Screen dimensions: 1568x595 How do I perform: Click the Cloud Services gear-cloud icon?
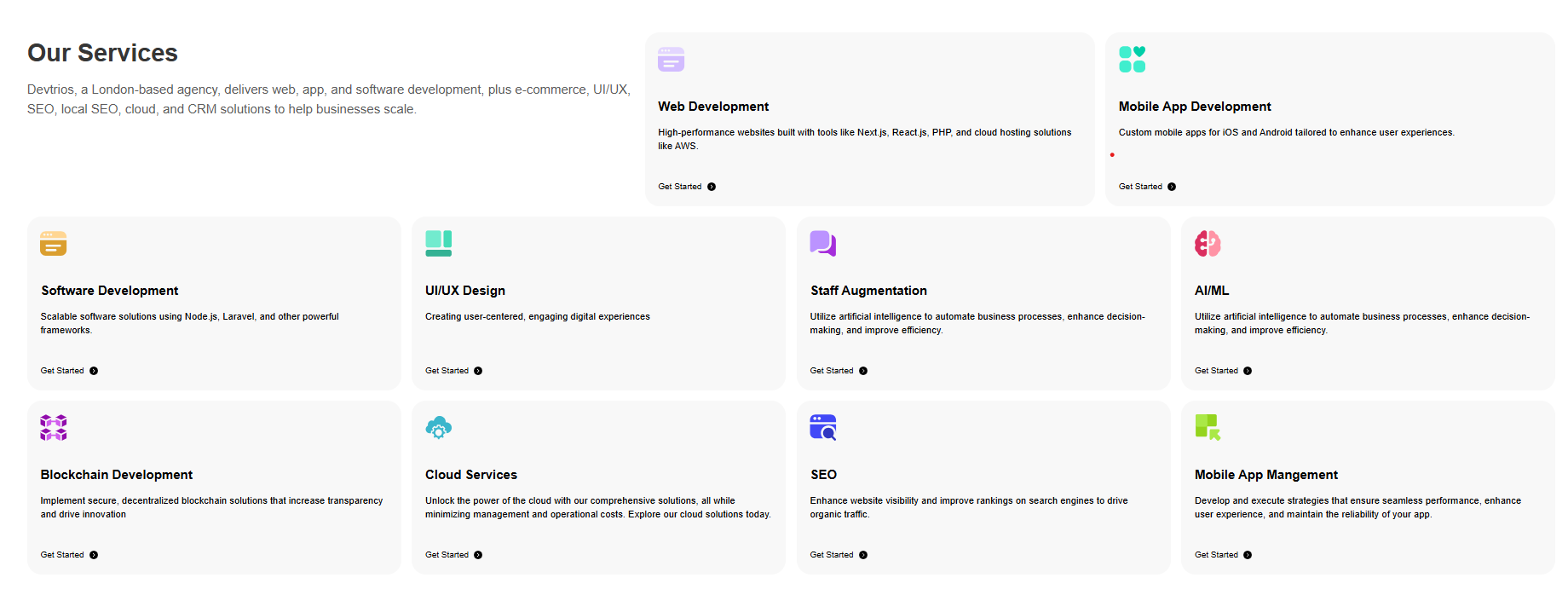[438, 428]
